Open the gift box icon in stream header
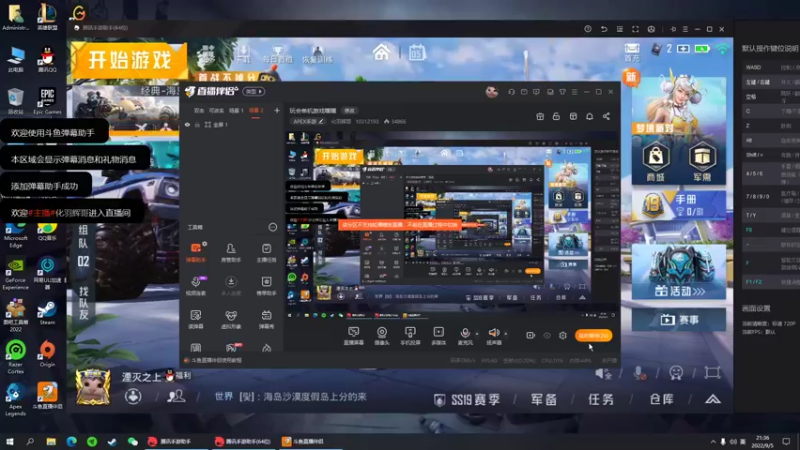800x450 pixels. [540, 116]
